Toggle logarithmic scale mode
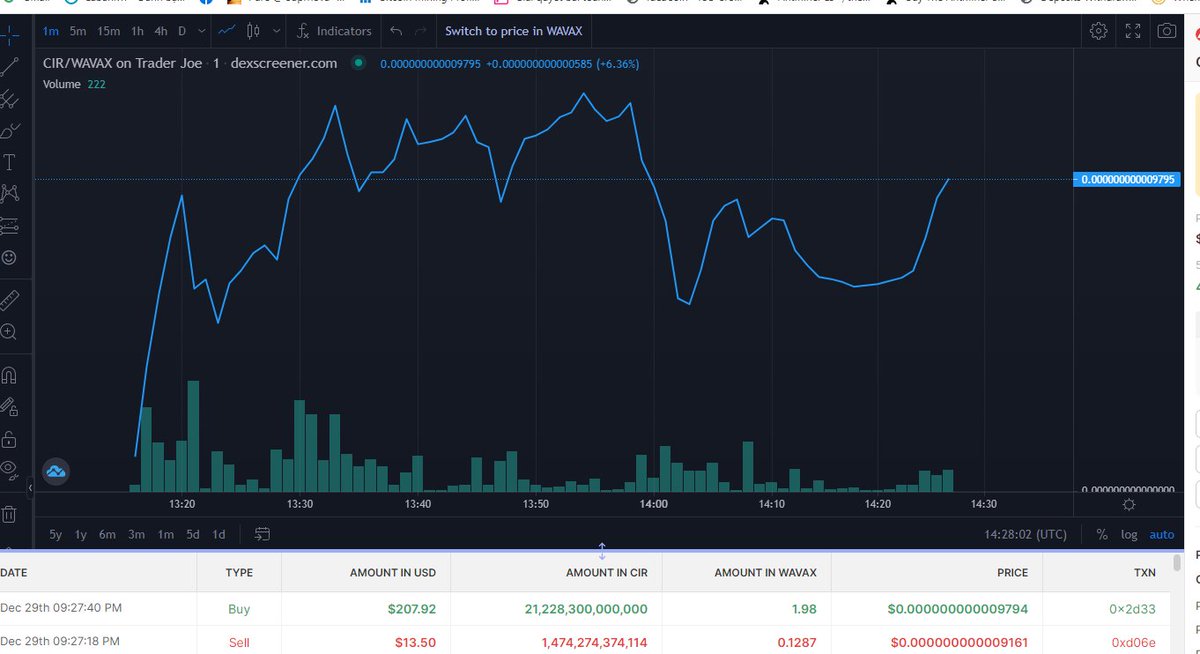This screenshot has height=654, width=1200. pyautogui.click(x=1129, y=534)
